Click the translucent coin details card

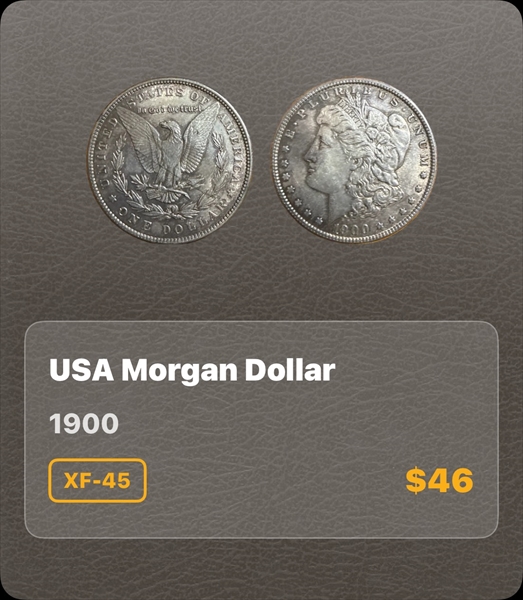(x=262, y=429)
